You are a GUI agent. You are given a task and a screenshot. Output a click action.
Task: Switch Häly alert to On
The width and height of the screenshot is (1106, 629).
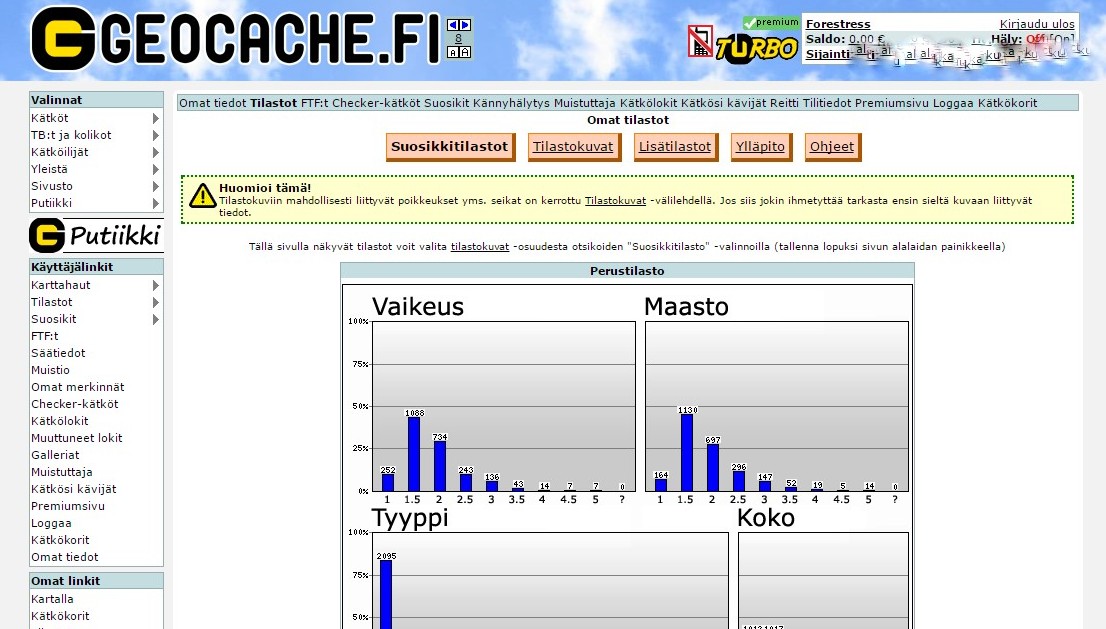[x=1064, y=39]
